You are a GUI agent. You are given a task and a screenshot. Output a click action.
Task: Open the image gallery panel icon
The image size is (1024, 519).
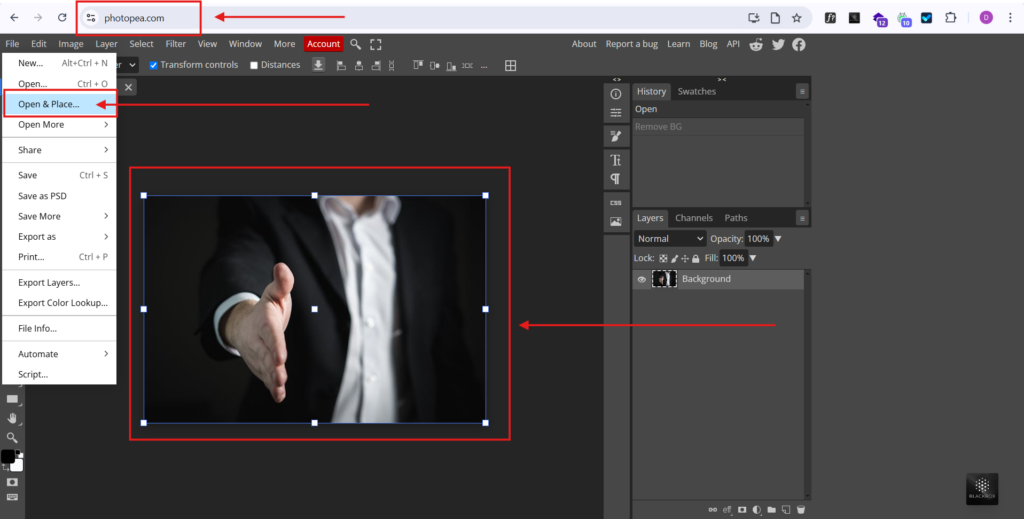pyautogui.click(x=616, y=222)
